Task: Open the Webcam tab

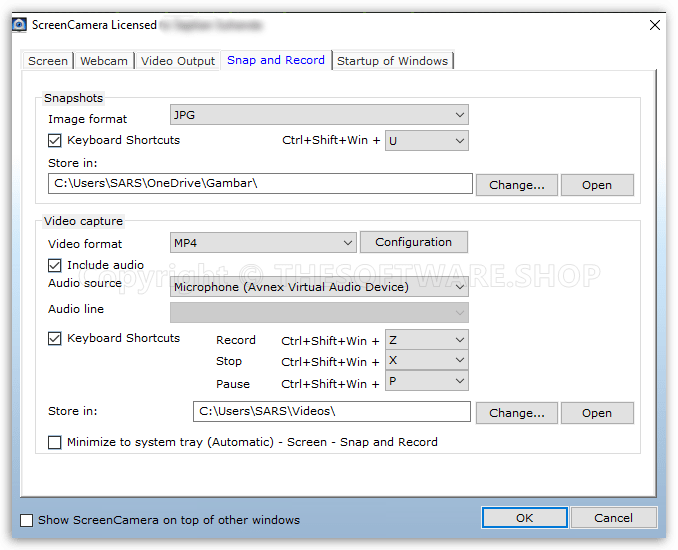Action: 104,61
